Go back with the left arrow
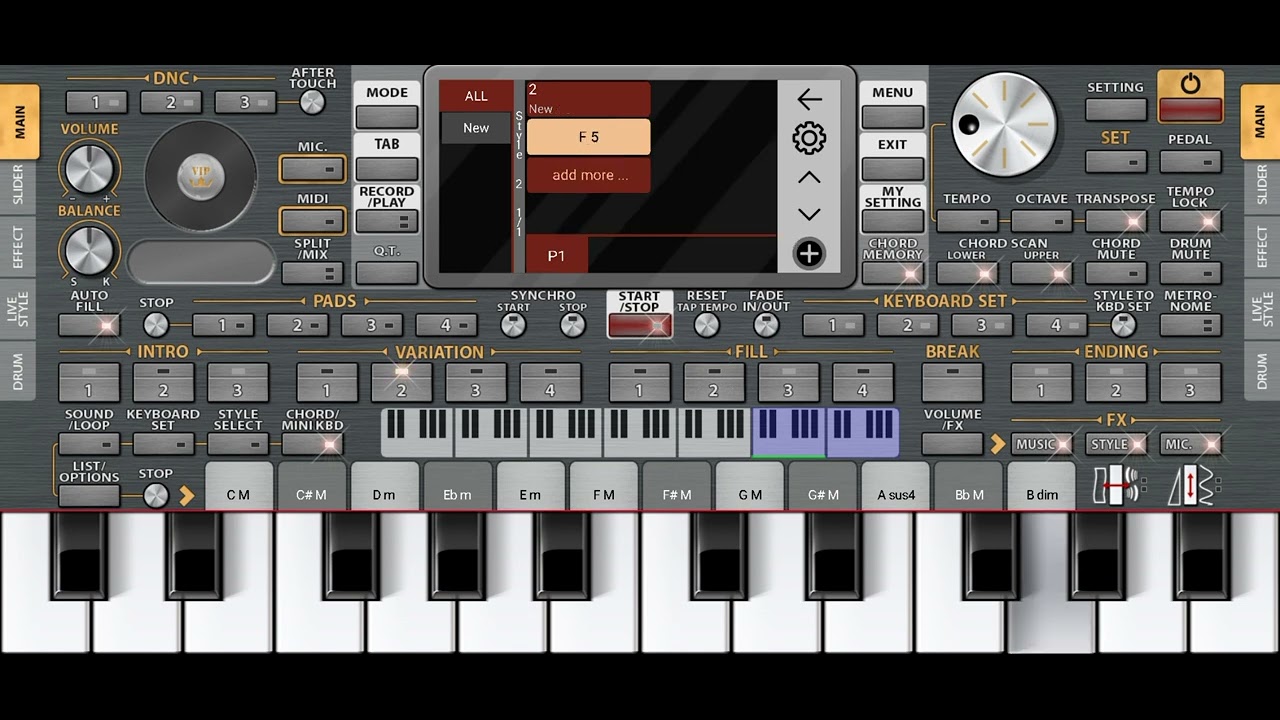 click(x=809, y=99)
